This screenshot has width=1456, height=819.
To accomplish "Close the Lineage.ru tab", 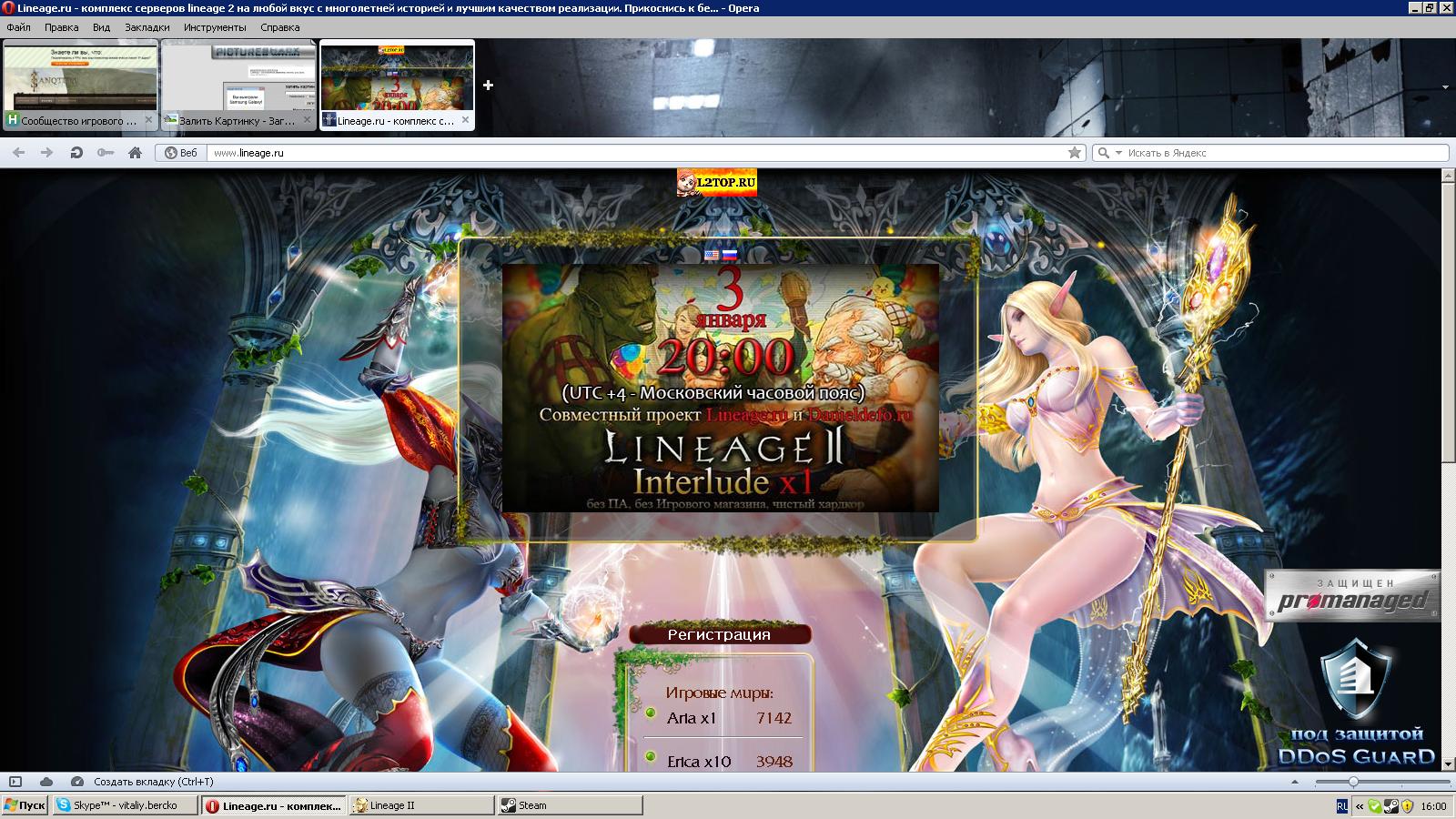I will pyautogui.click(x=465, y=120).
